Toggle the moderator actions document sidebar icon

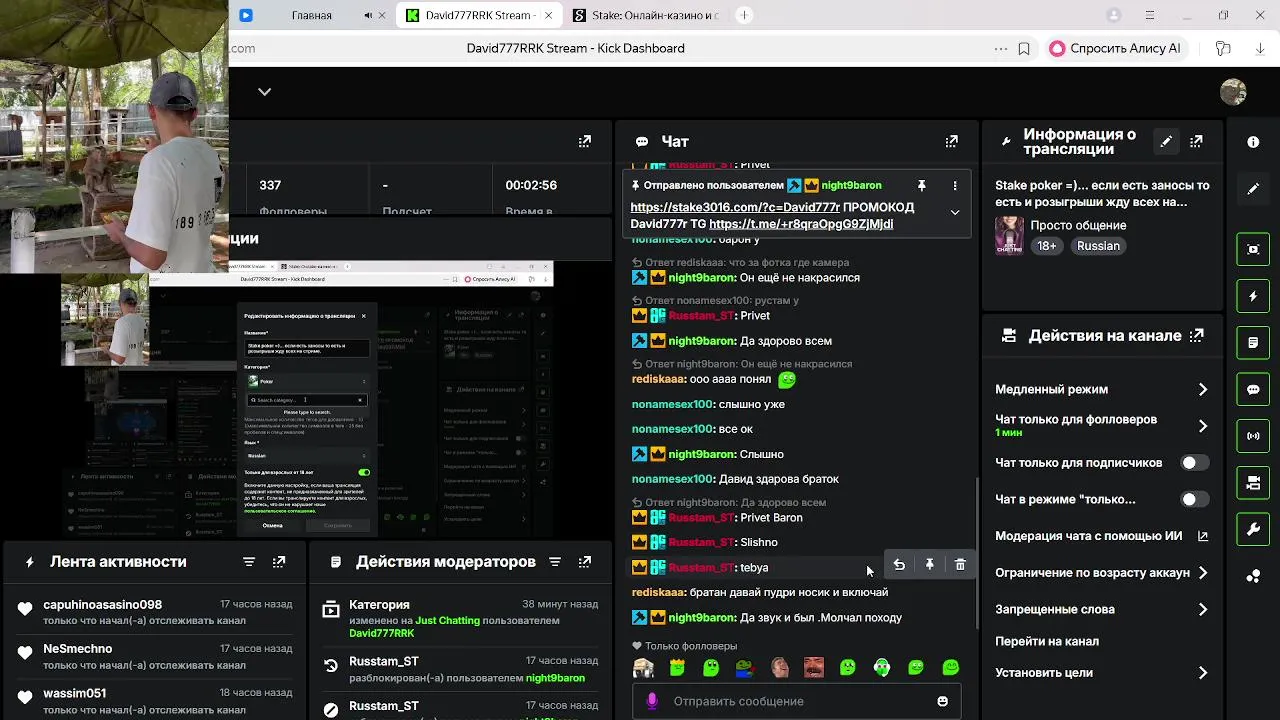1253,342
